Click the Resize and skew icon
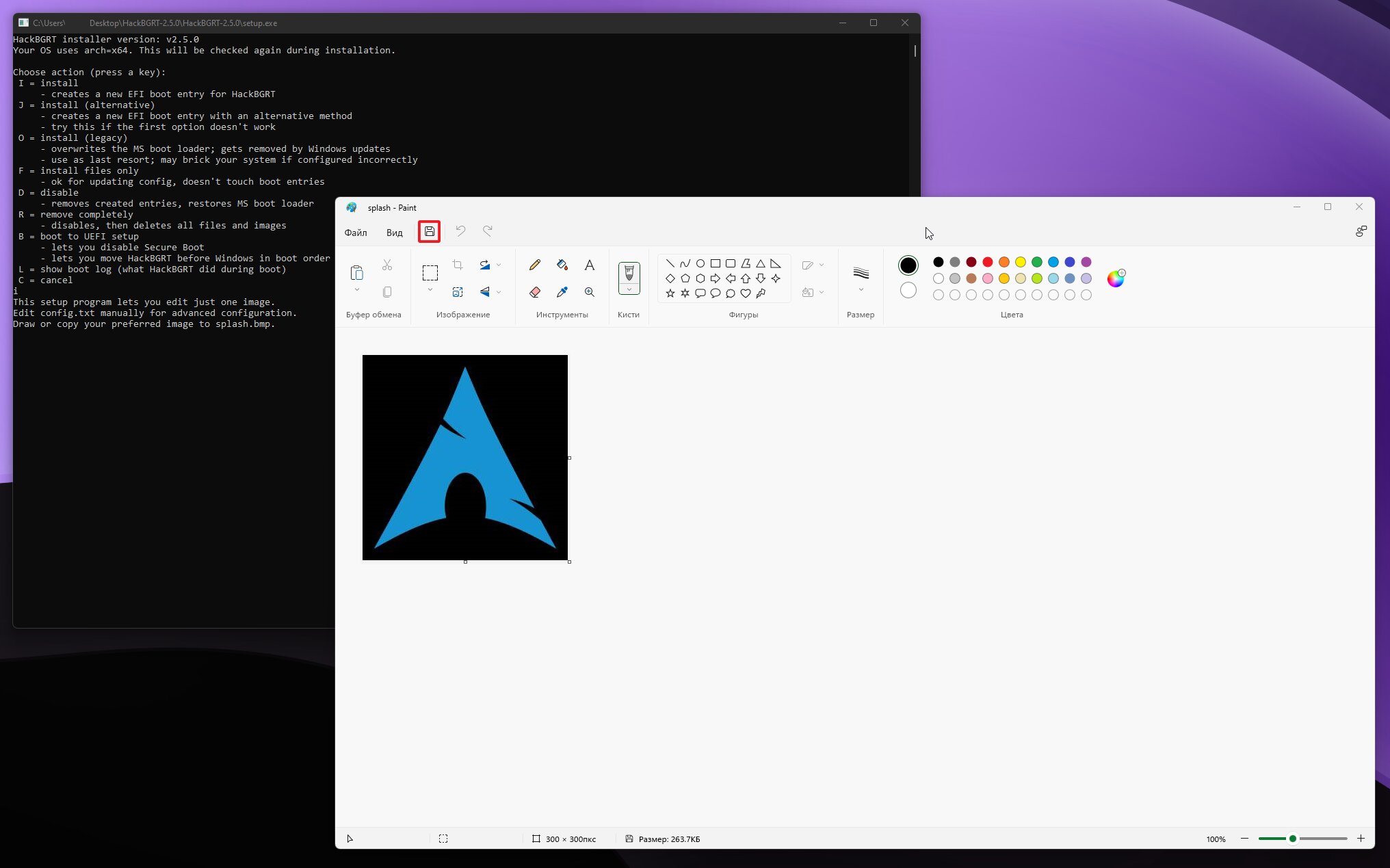The width and height of the screenshot is (1390, 868). (458, 292)
